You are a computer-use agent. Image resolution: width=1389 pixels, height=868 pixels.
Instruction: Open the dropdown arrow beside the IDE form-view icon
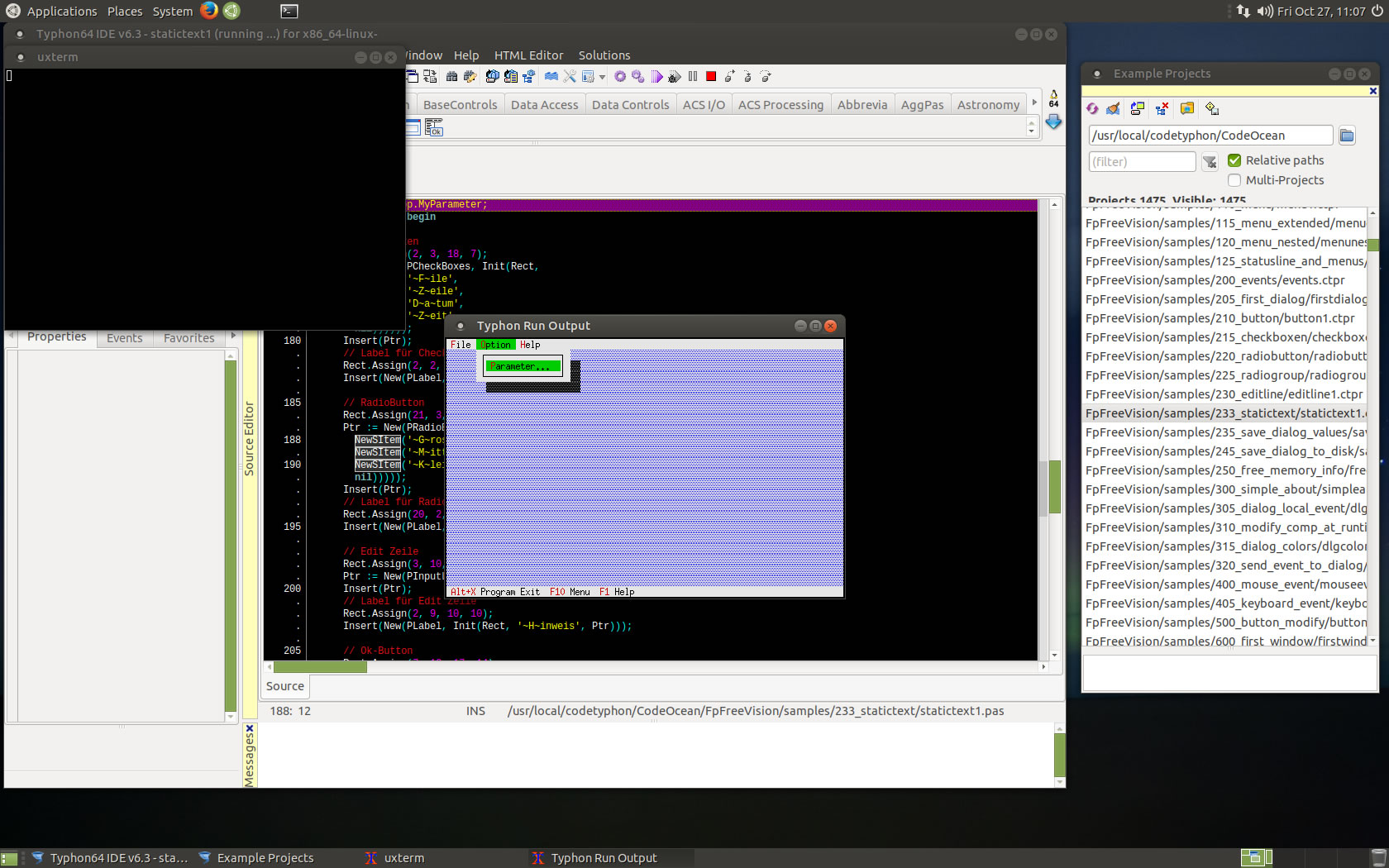click(x=602, y=77)
